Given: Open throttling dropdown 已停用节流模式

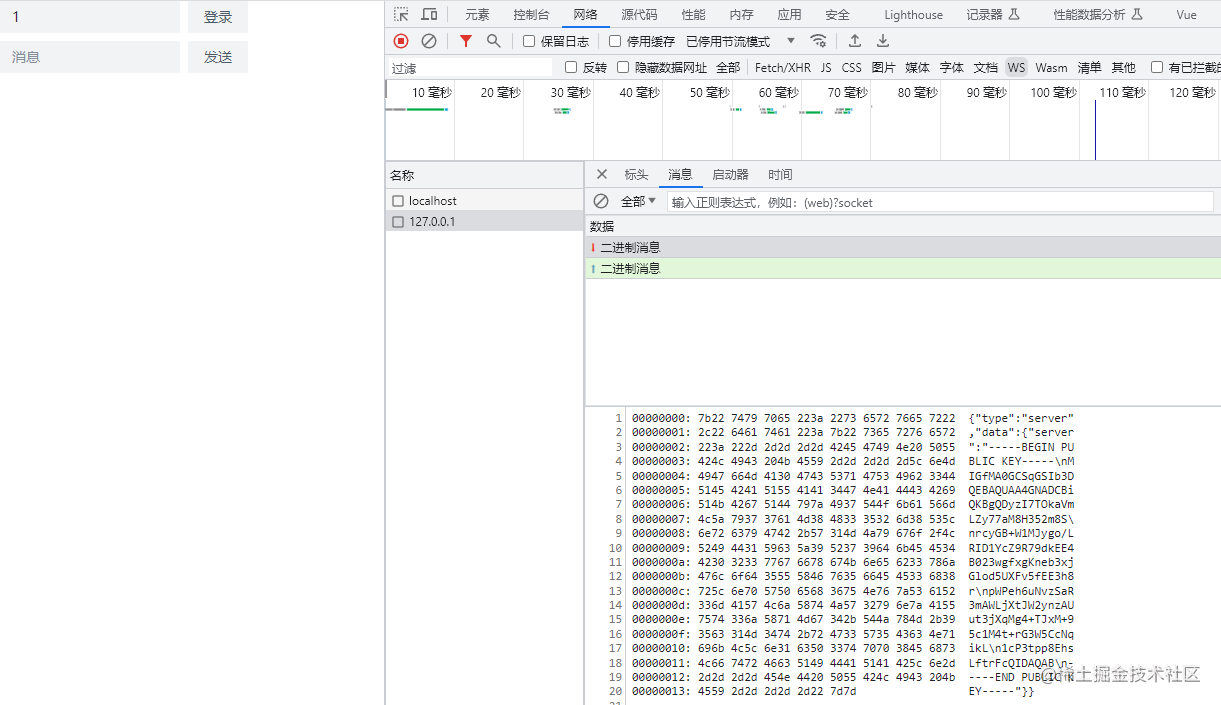Looking at the screenshot, I should [x=741, y=41].
